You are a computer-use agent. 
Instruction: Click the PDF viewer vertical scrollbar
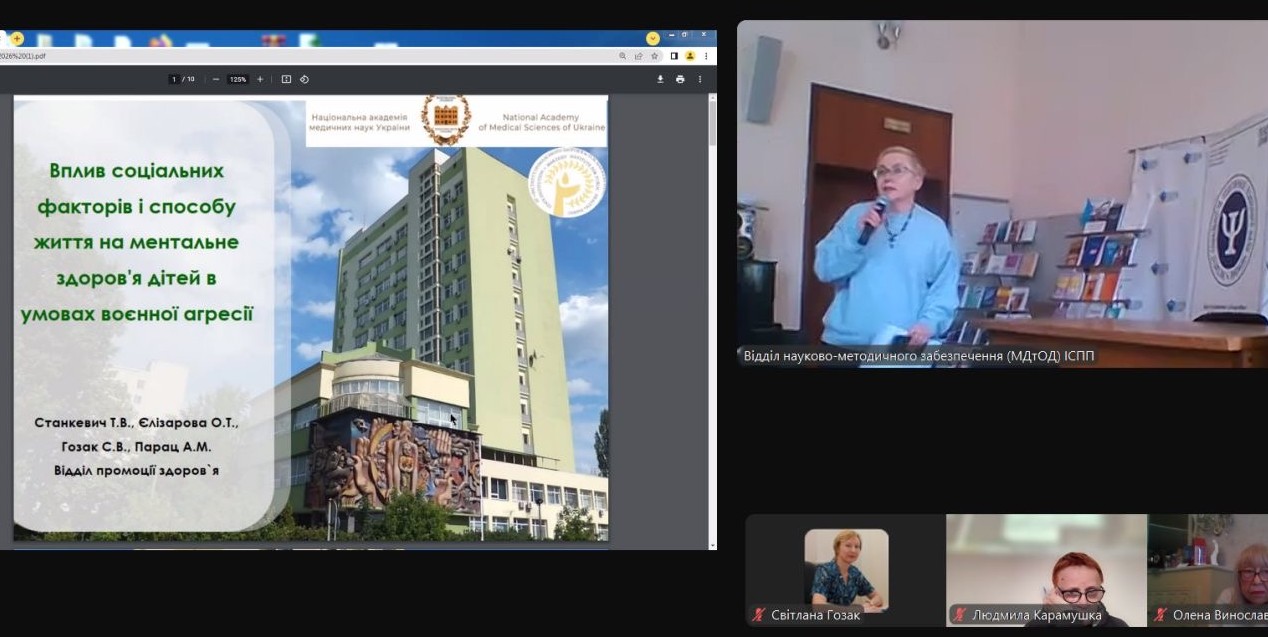click(712, 300)
